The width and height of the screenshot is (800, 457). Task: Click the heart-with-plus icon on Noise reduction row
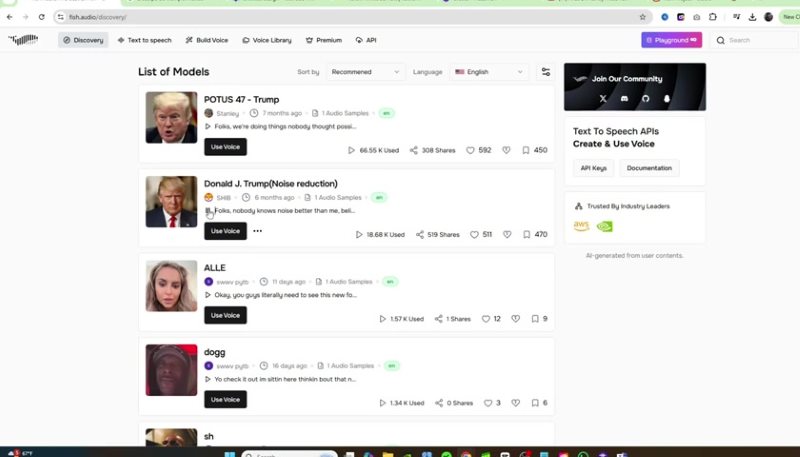(507, 235)
